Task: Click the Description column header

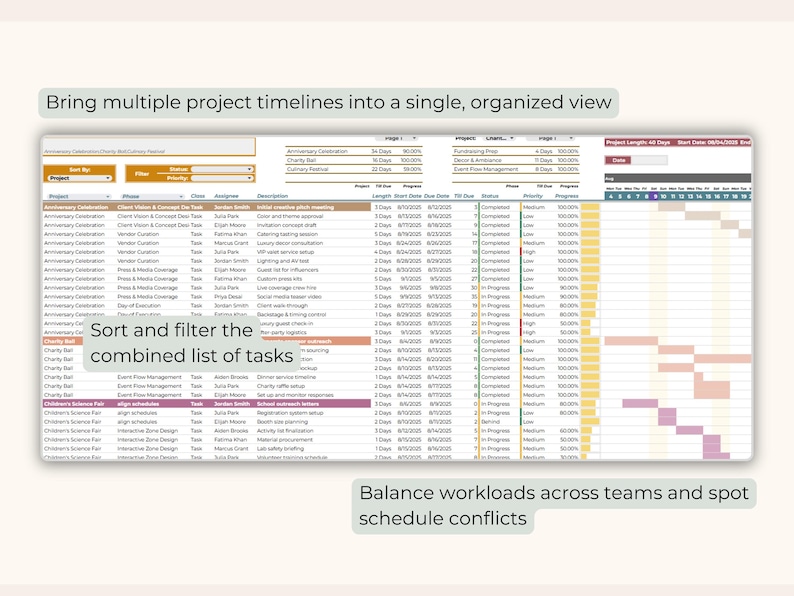Action: click(x=272, y=196)
